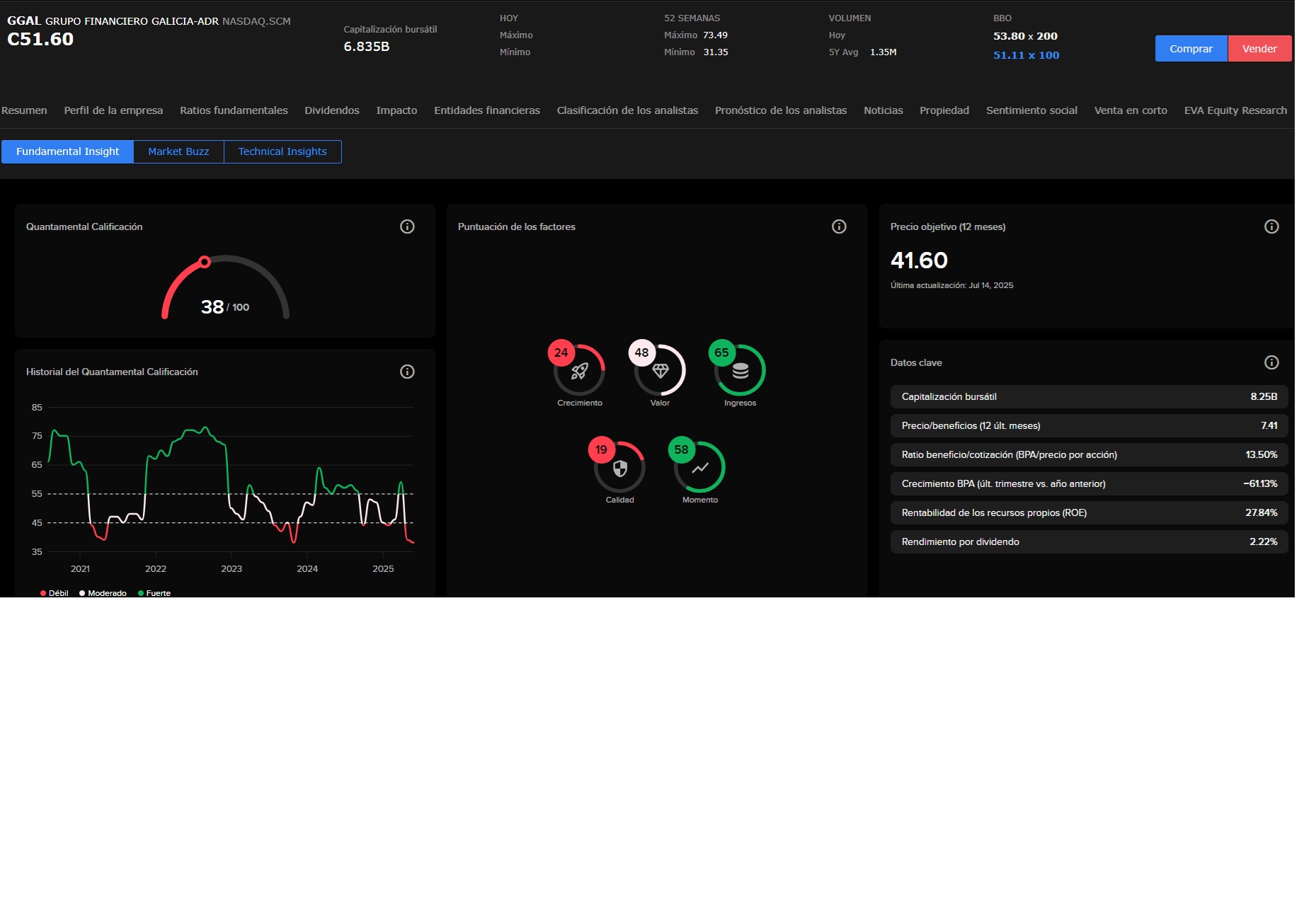Select the Valor diamond factor icon
Image resolution: width=1316 pixels, height=906 pixels.
pyautogui.click(x=660, y=371)
